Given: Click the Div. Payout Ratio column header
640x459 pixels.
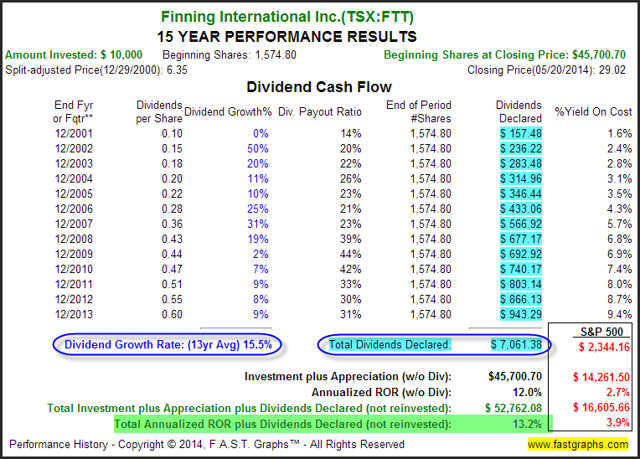Looking at the screenshot, I should (320, 112).
